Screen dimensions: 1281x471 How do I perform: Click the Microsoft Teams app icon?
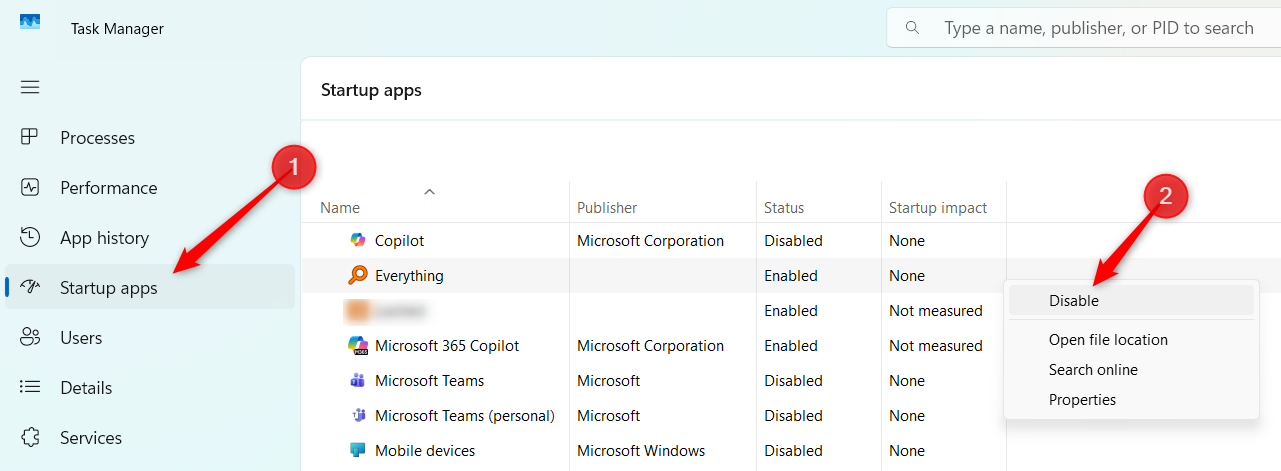coord(358,381)
